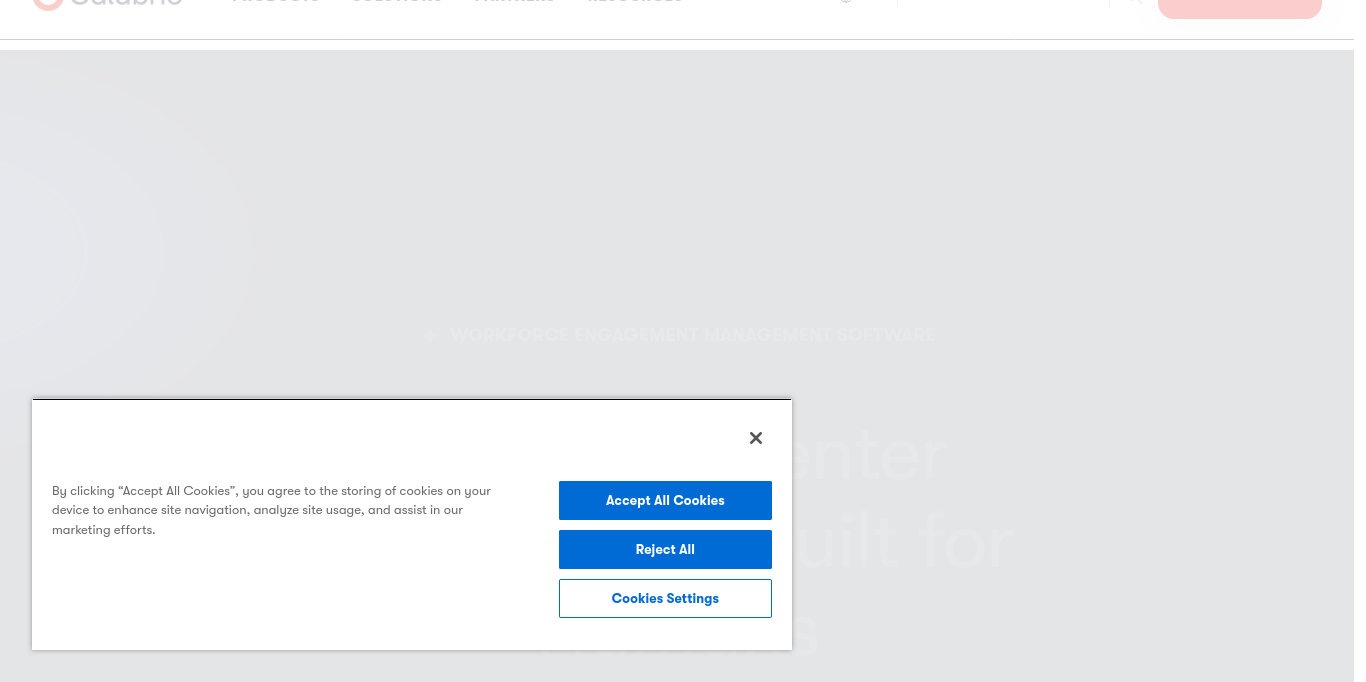This screenshot has width=1366, height=682.
Task: Open the globe language selector
Action: 846,3
